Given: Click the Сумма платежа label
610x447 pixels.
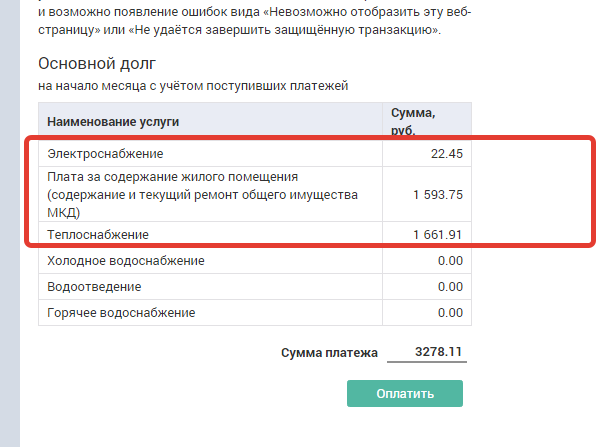Looking at the screenshot, I should 329,352.
